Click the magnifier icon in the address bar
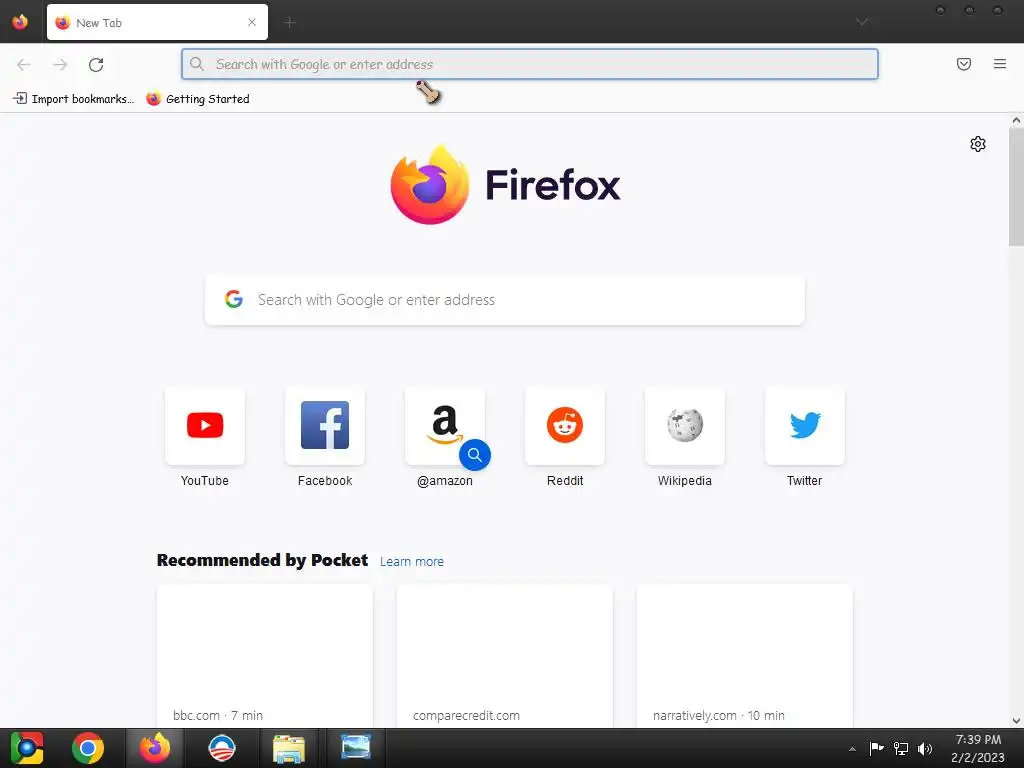1024x768 pixels. pos(197,64)
